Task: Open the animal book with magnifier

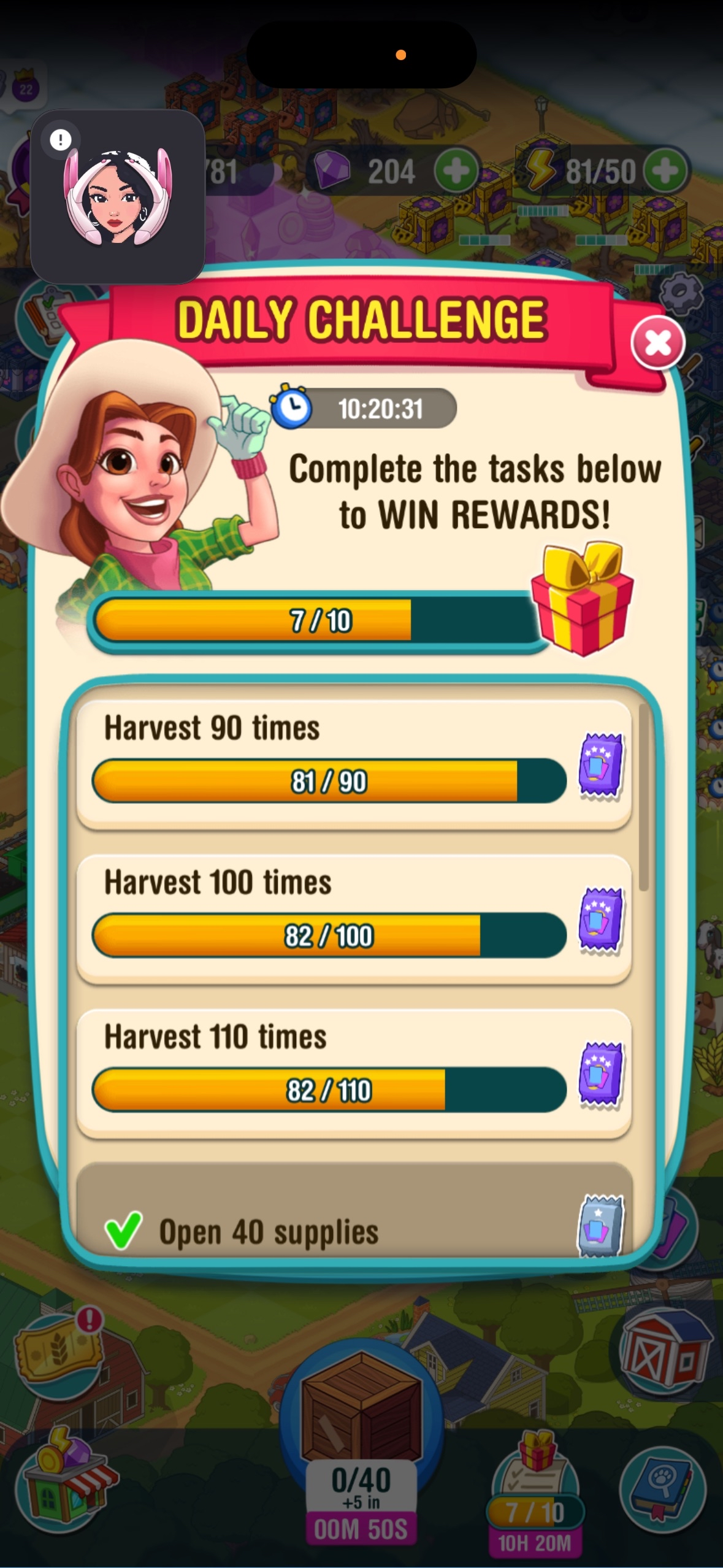Action: [x=664, y=1489]
